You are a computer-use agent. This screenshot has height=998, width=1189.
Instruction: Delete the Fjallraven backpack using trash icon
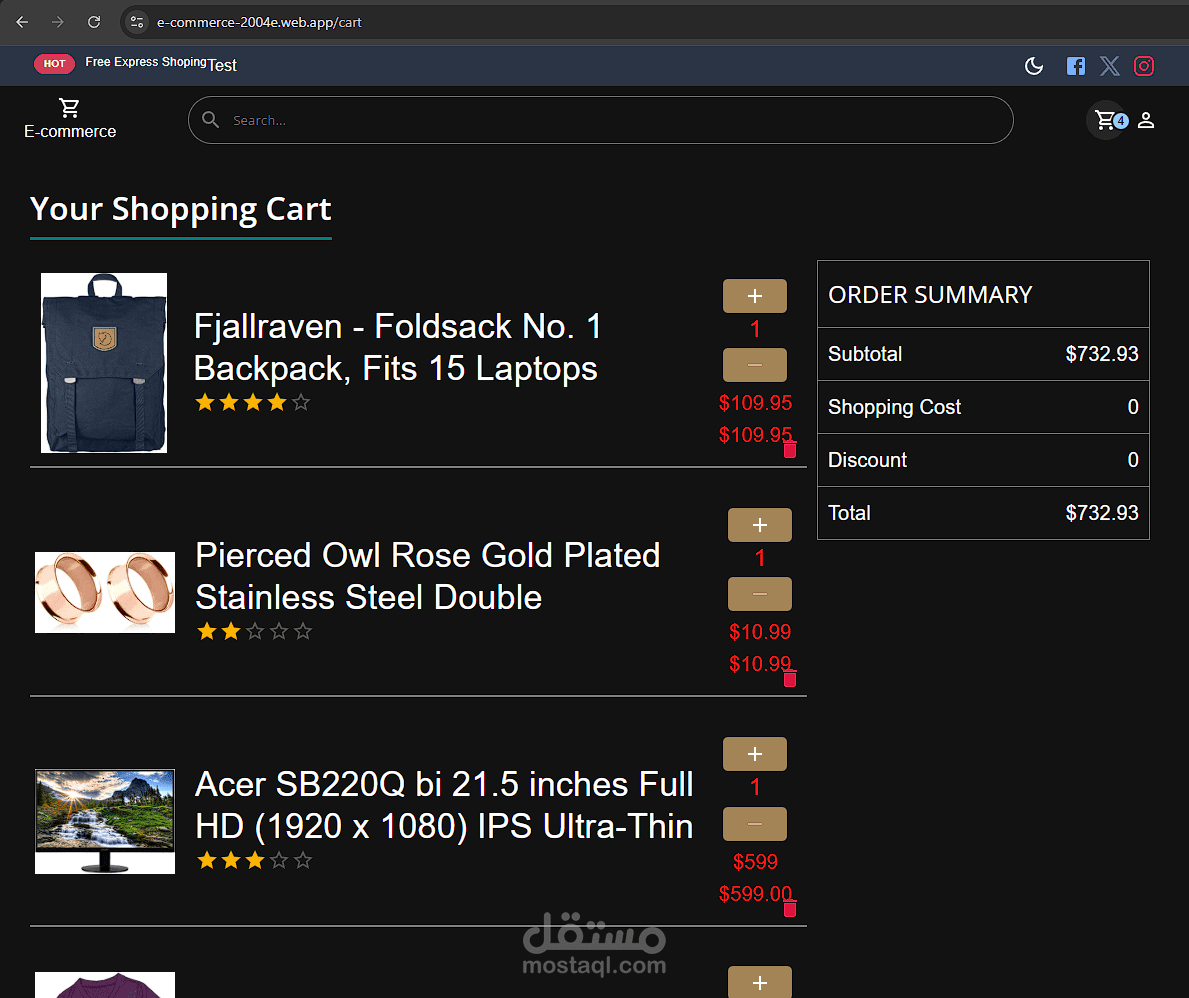[789, 450]
